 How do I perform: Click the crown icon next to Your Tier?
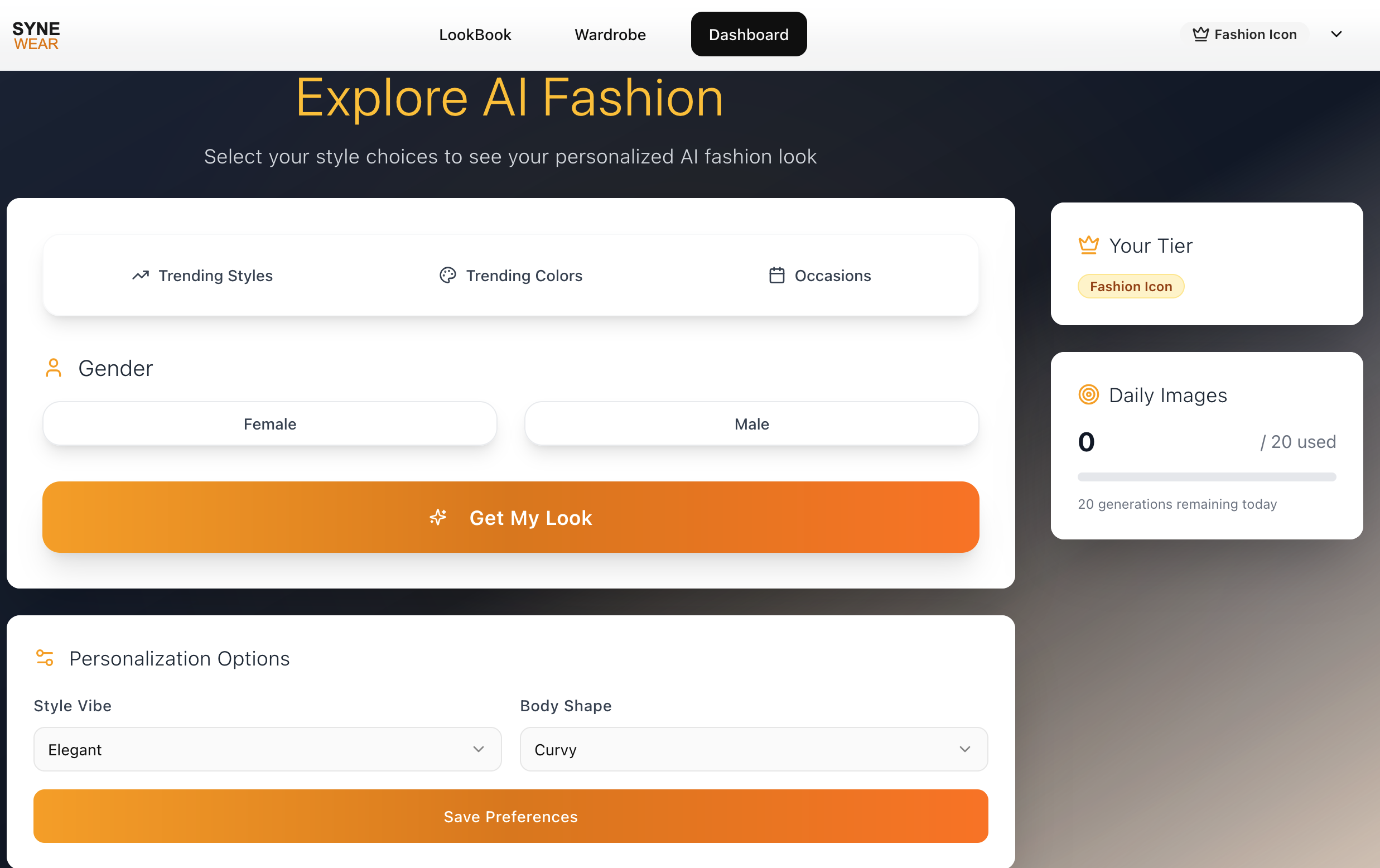click(x=1088, y=245)
